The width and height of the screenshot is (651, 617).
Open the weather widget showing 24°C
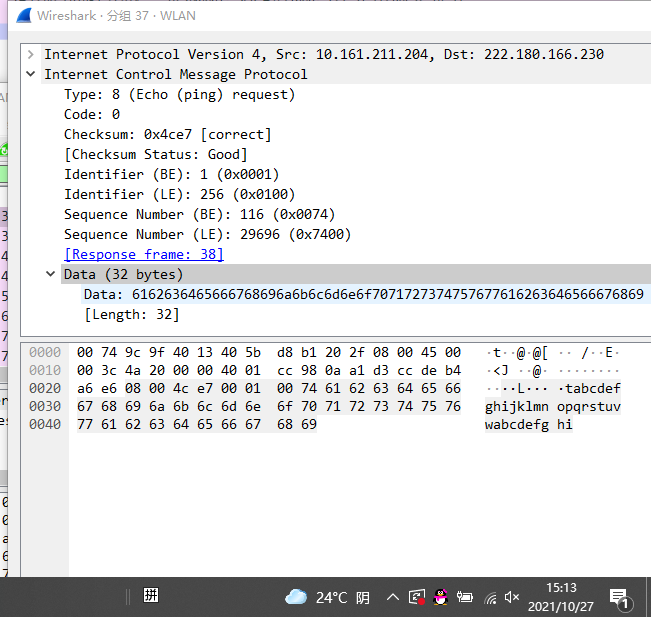(x=327, y=597)
